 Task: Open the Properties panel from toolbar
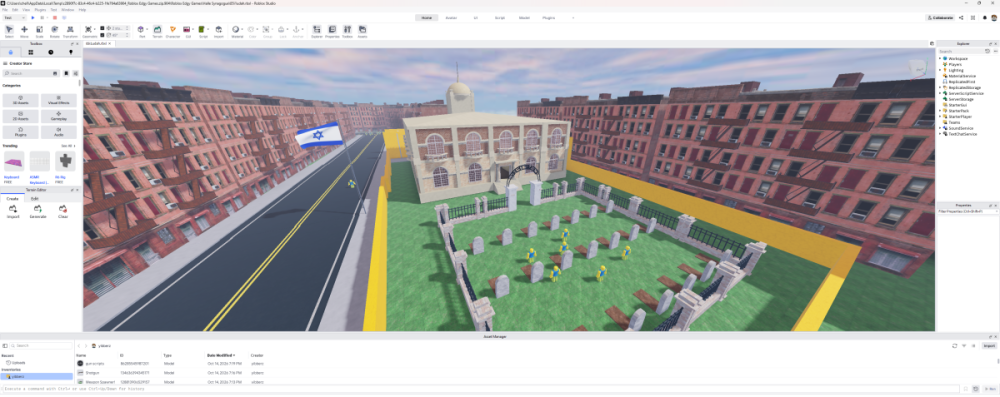click(x=332, y=31)
